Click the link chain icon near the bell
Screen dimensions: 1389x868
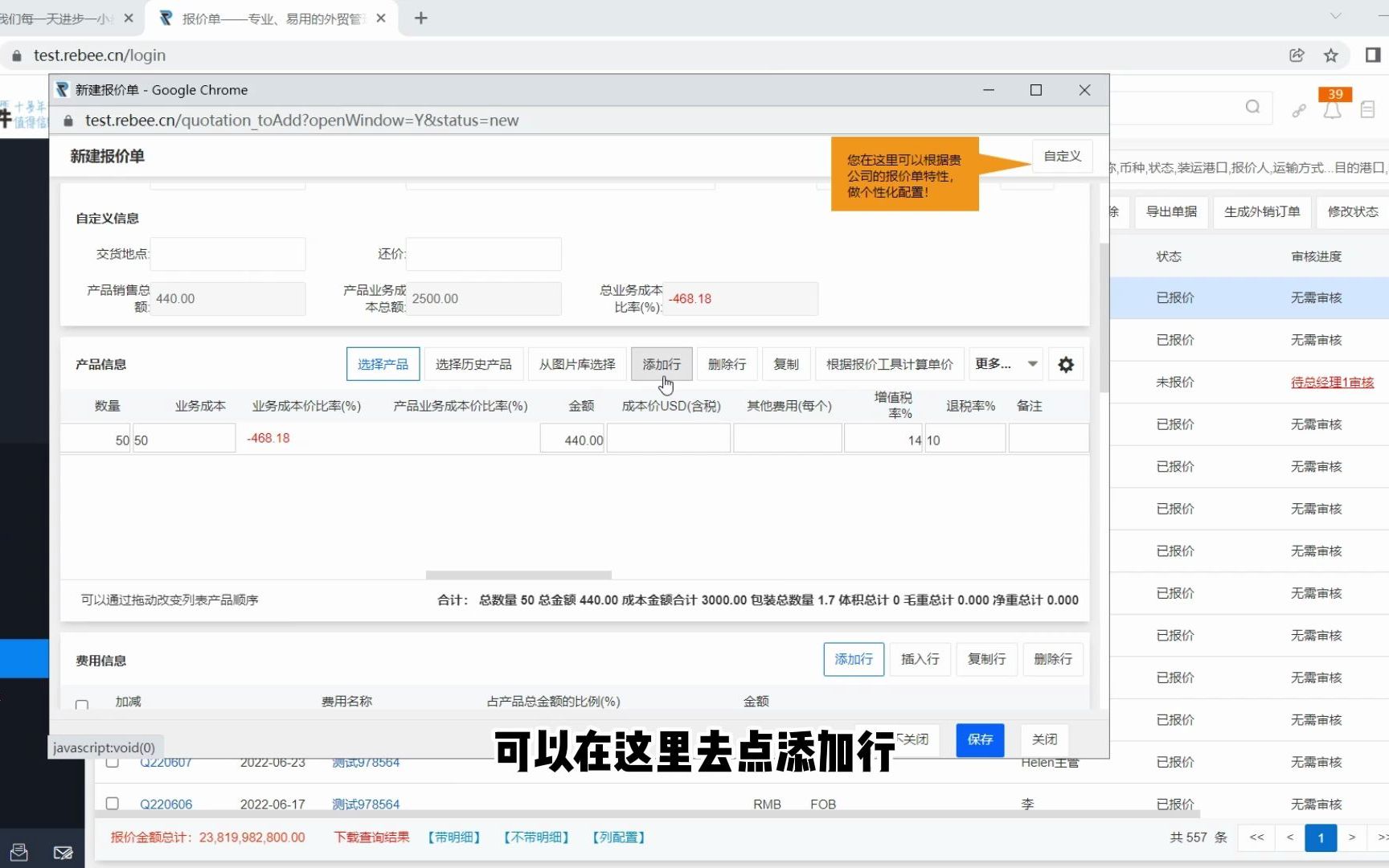1299,111
